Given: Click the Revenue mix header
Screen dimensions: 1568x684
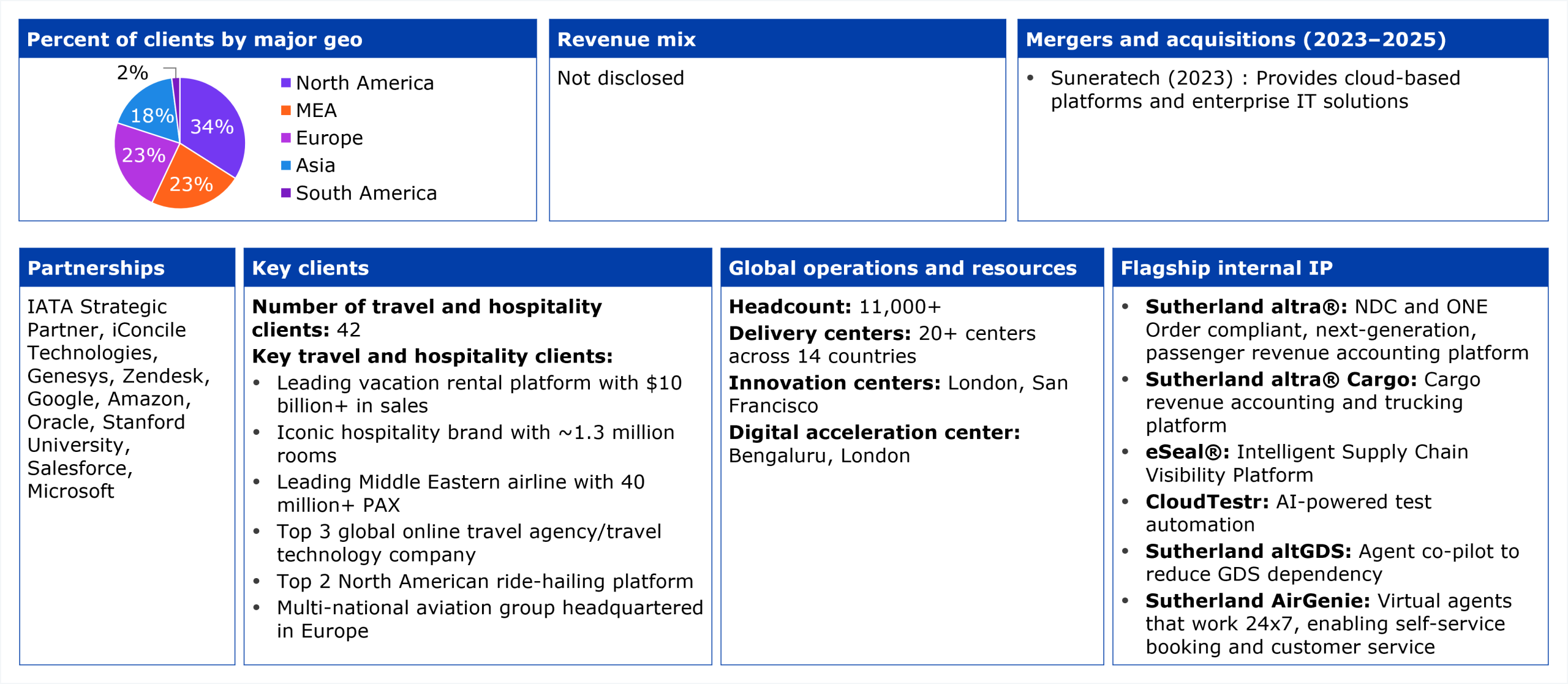Looking at the screenshot, I should coord(626,39).
